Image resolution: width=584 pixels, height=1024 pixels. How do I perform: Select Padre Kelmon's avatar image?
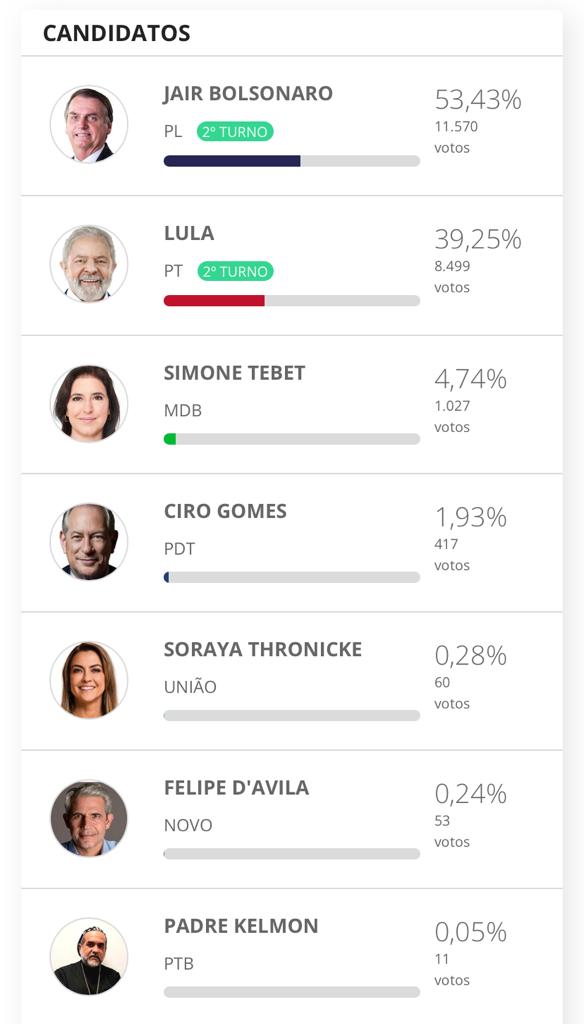point(89,957)
